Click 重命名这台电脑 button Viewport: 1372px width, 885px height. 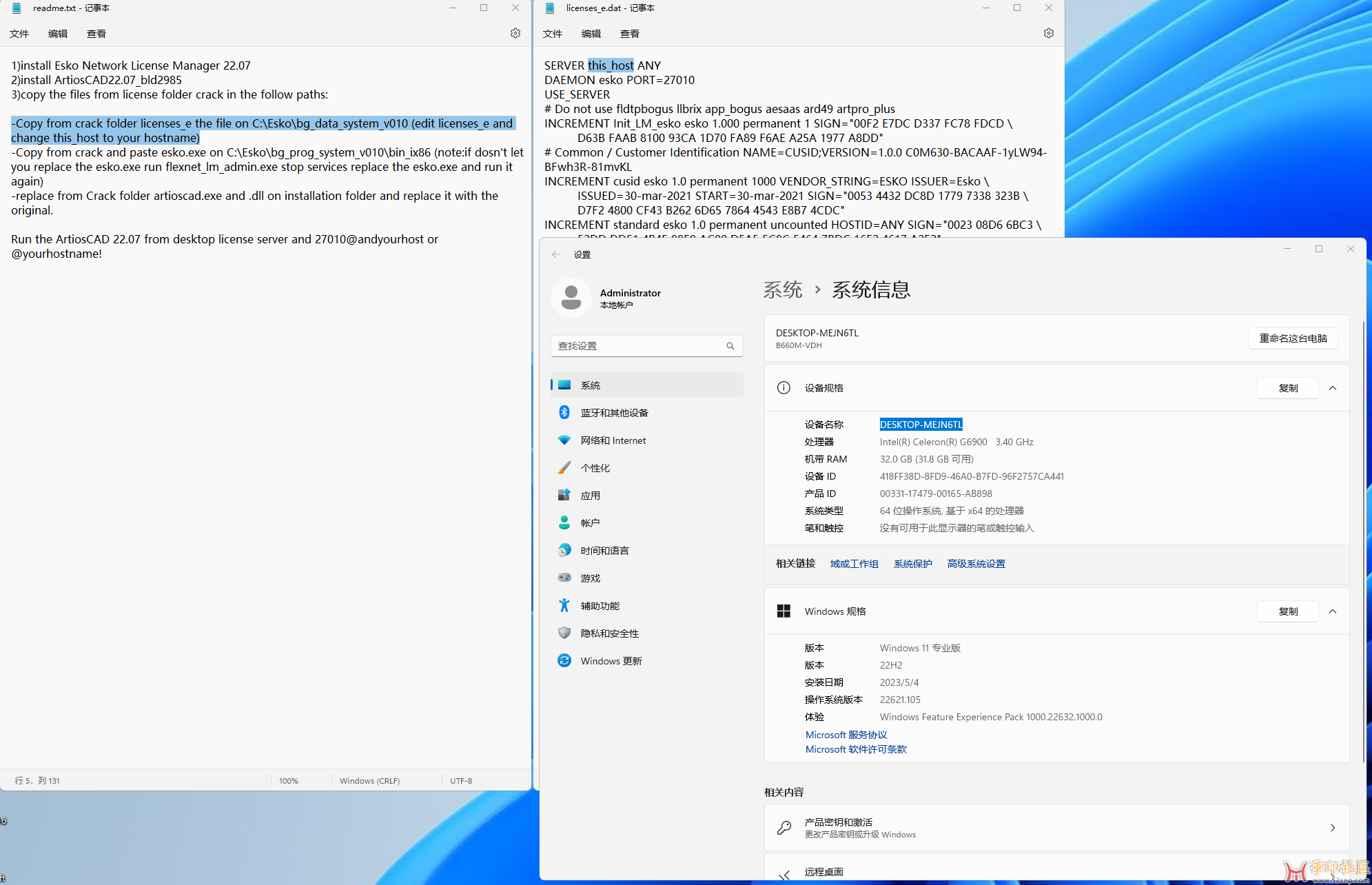tap(1293, 338)
